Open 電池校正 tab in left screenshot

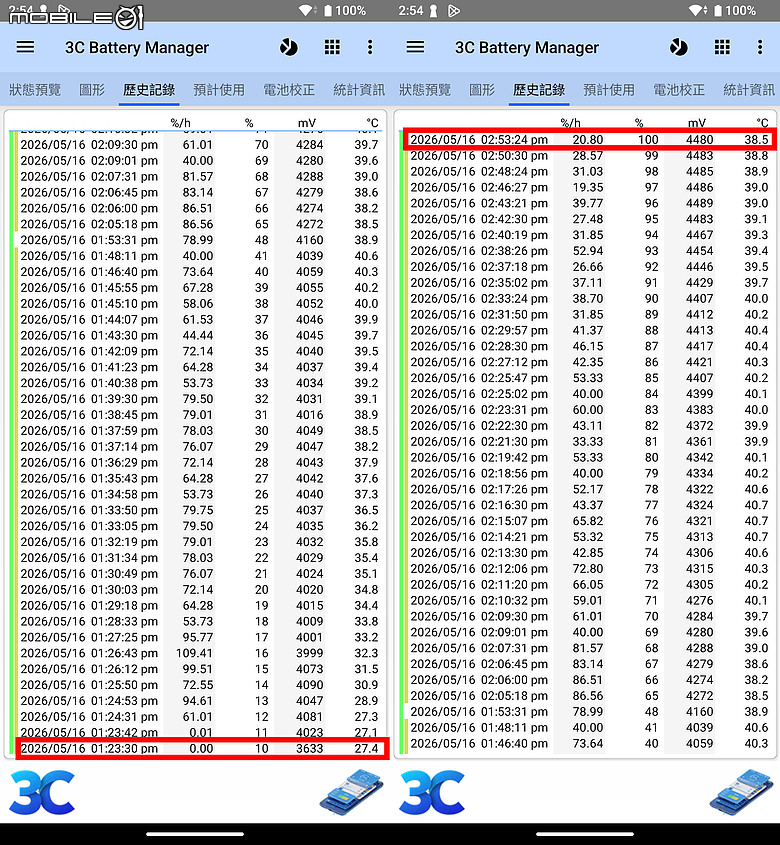point(289,89)
